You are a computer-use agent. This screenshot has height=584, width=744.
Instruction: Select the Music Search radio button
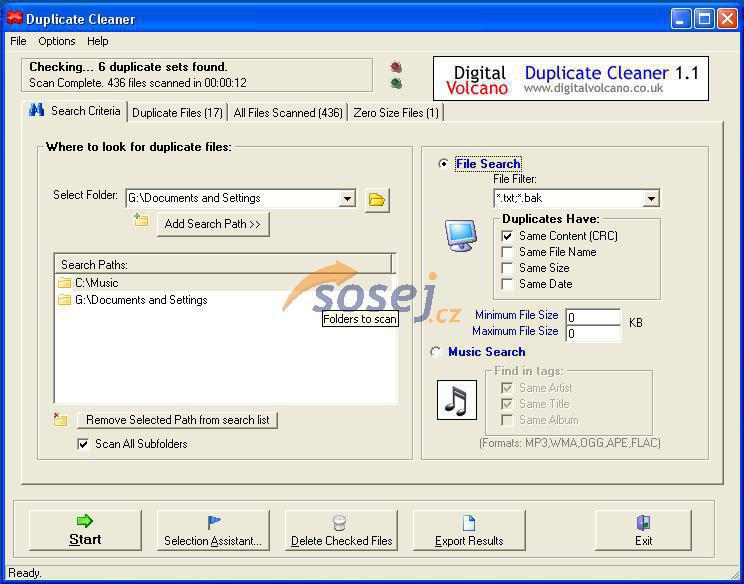pos(436,352)
